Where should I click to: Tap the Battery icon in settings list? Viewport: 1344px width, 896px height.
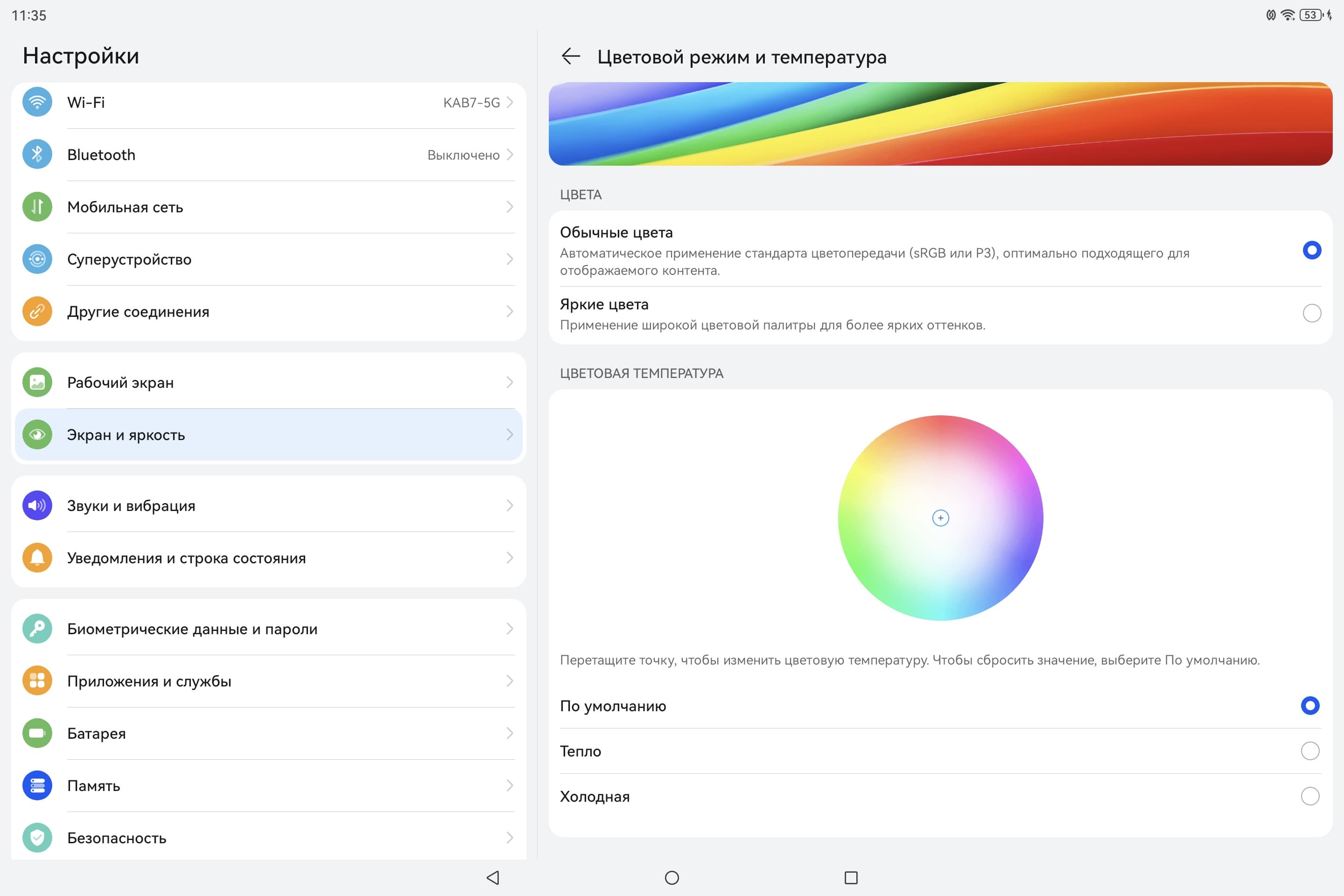tap(37, 733)
